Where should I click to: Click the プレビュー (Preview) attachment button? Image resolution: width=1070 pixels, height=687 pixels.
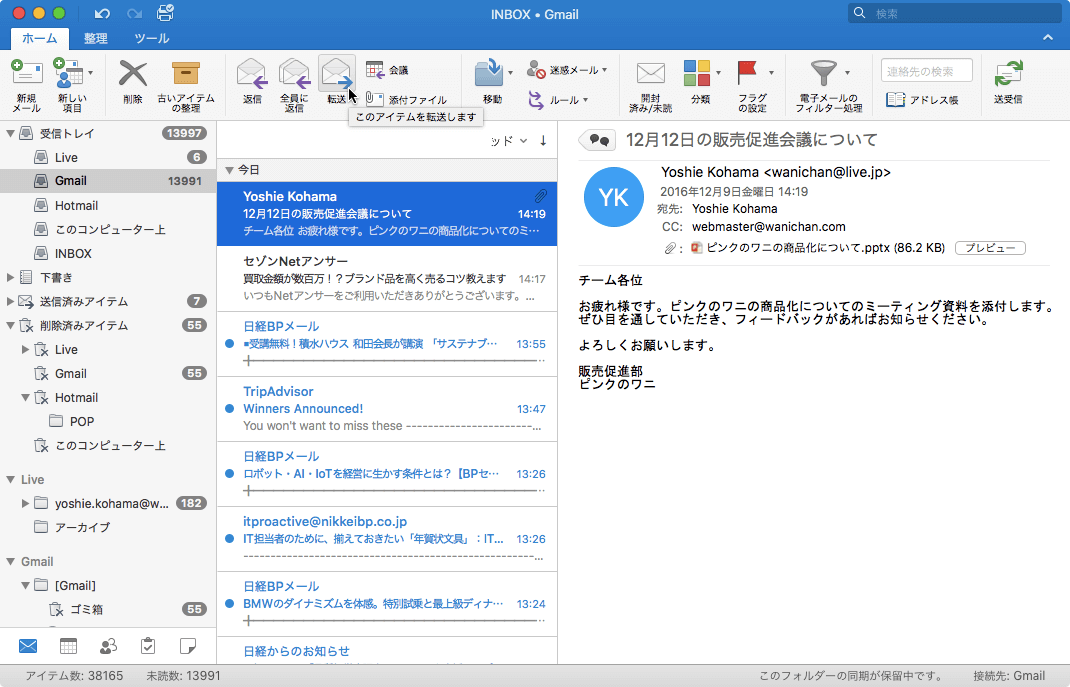[x=990, y=247]
